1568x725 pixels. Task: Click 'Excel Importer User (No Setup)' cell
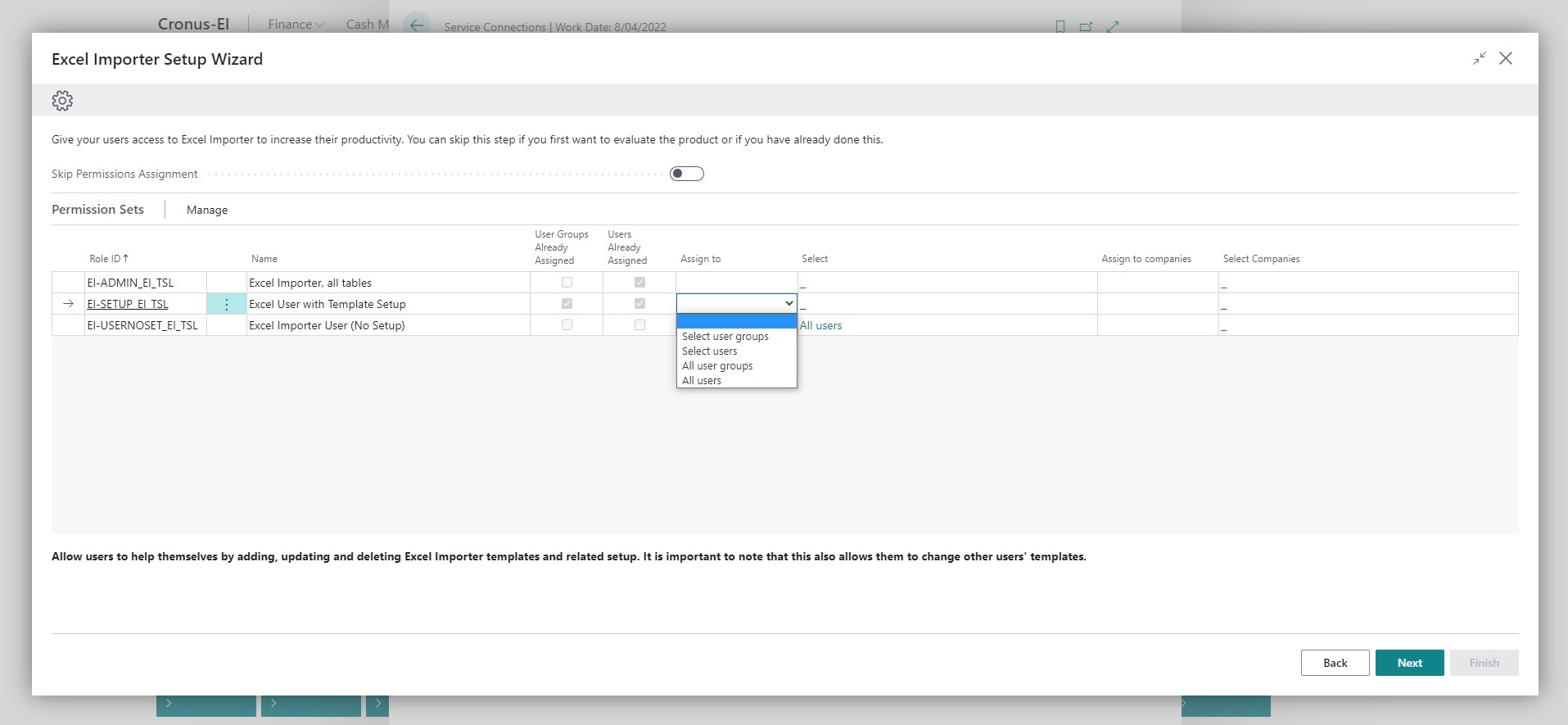(x=388, y=325)
